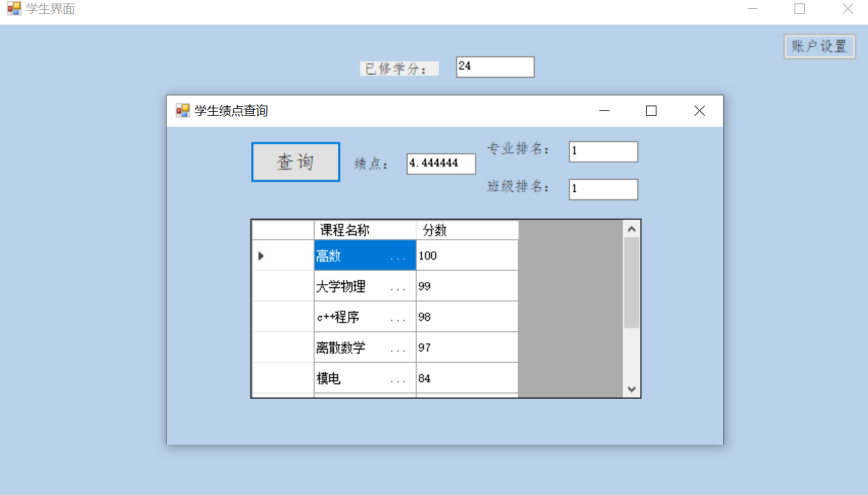Image resolution: width=868 pixels, height=495 pixels.
Task: Select the c++程序 course cell
Action: tap(365, 317)
